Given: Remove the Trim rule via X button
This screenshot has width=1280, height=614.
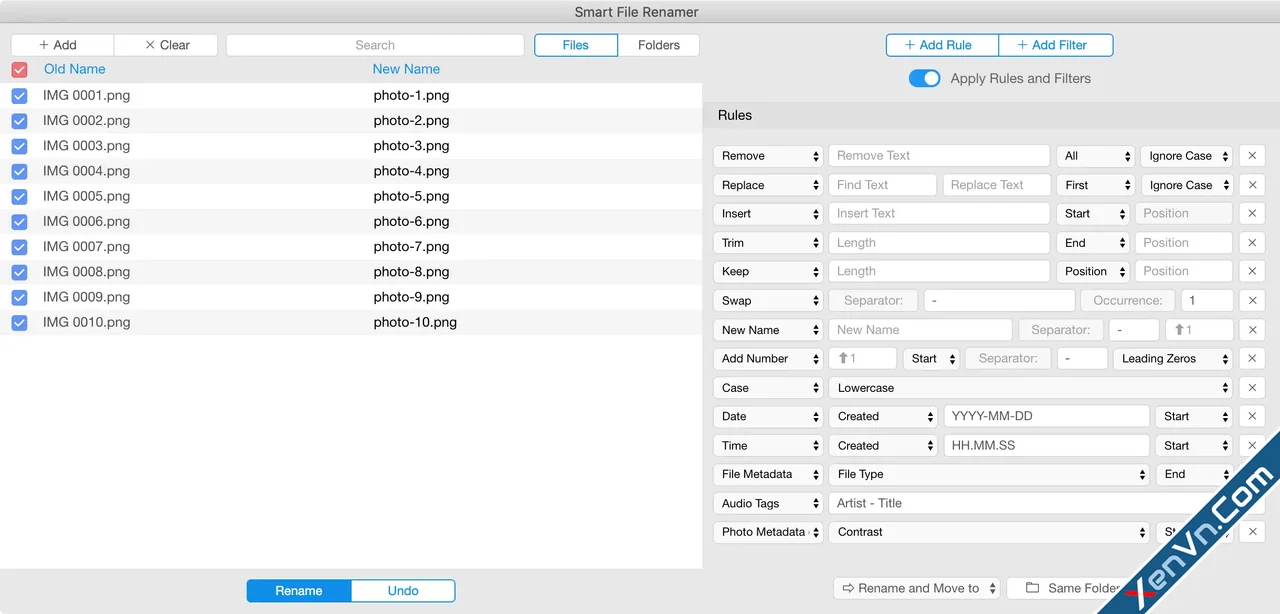Looking at the screenshot, I should click(1252, 243).
